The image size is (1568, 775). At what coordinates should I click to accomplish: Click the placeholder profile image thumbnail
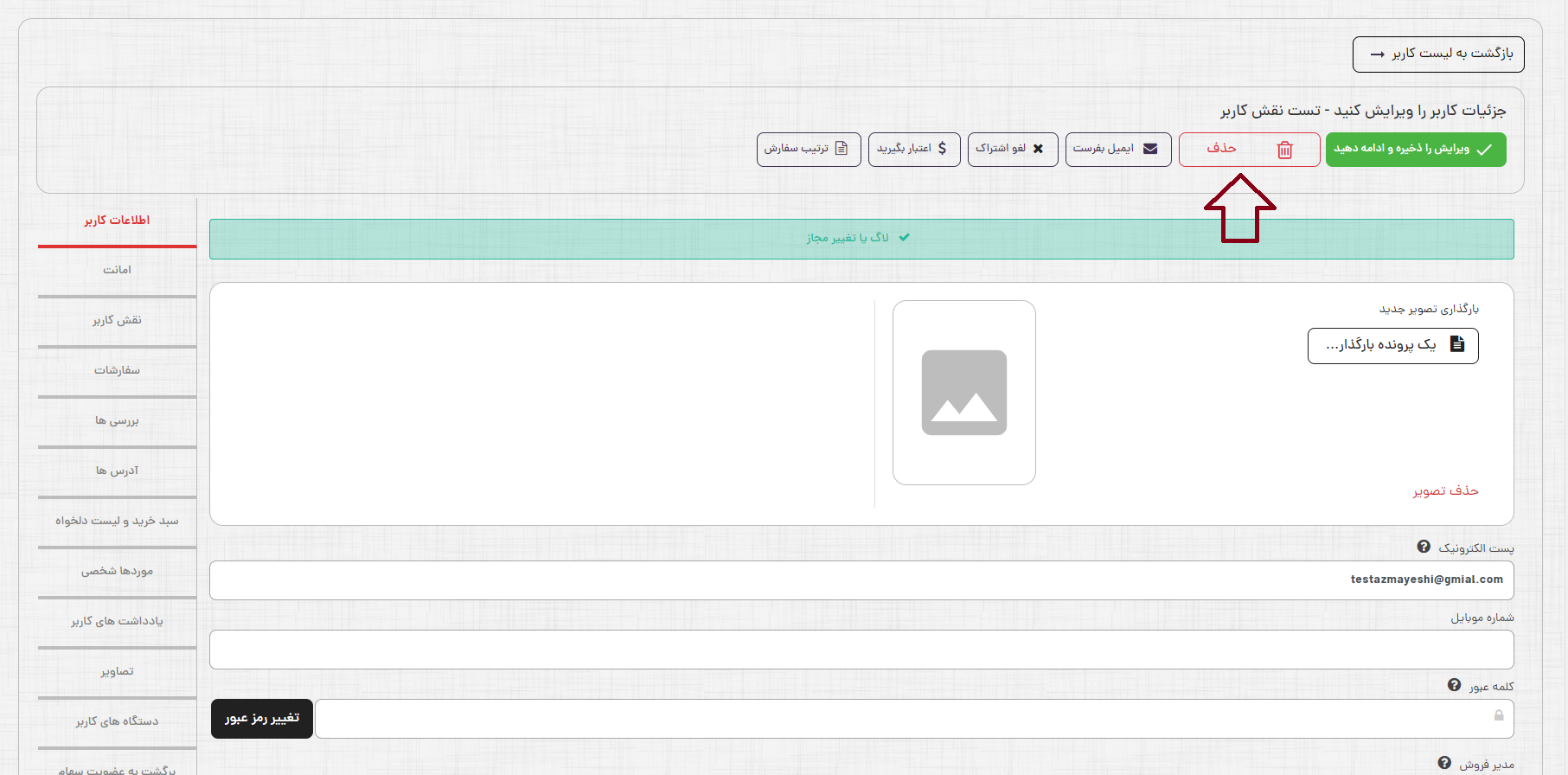pyautogui.click(x=963, y=393)
